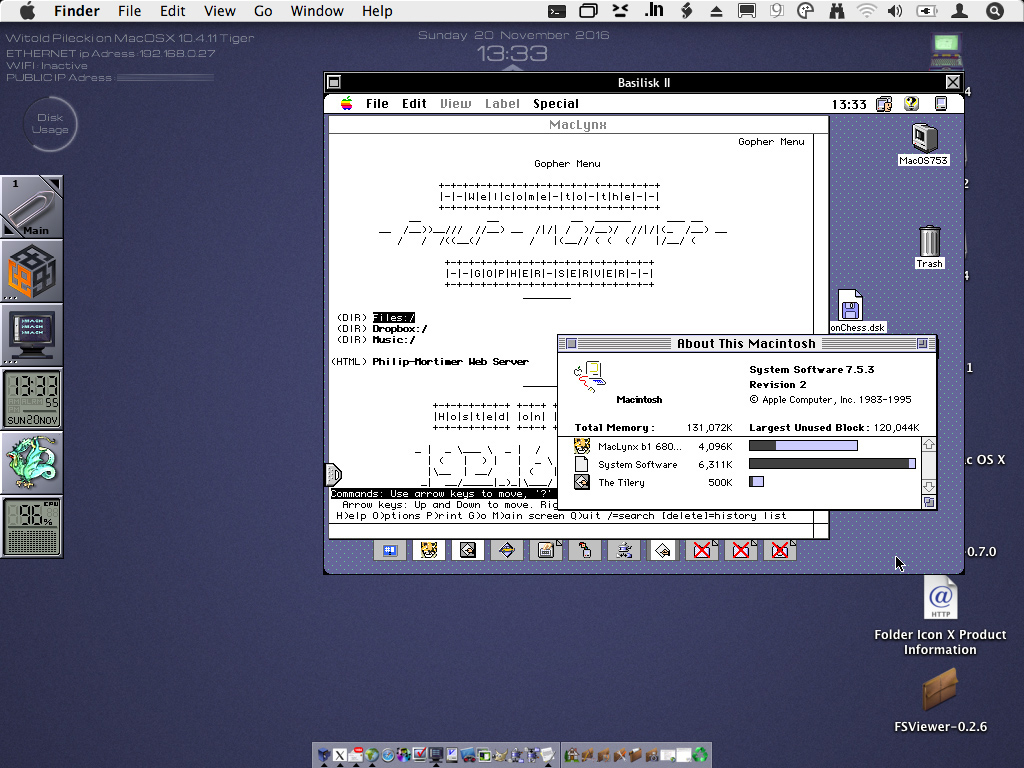Screen dimensions: 1024x768
Task: Click the MacLynx tiger tile in The Tilery
Action: click(x=428, y=551)
